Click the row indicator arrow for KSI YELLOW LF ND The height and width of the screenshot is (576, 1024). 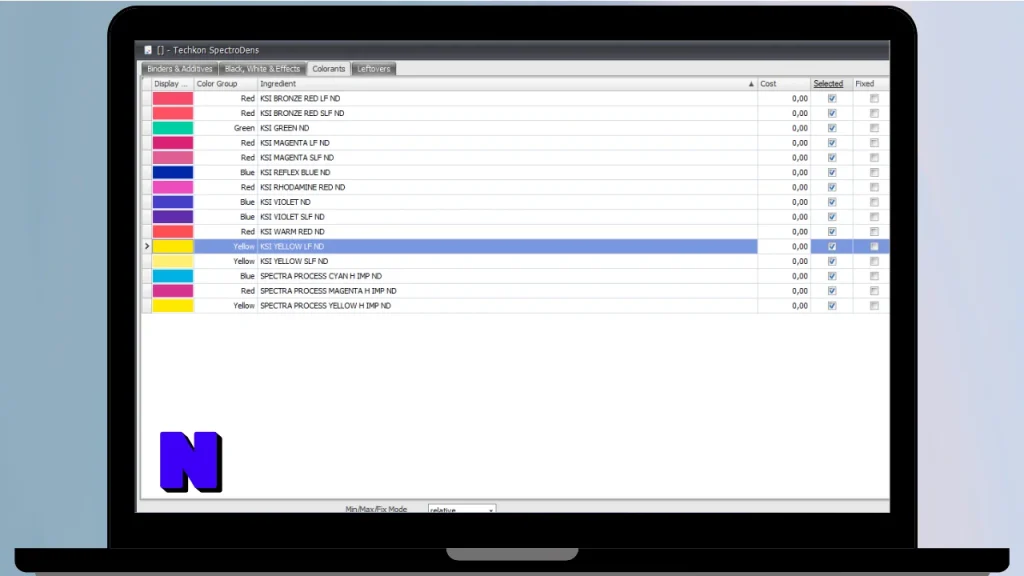point(147,246)
